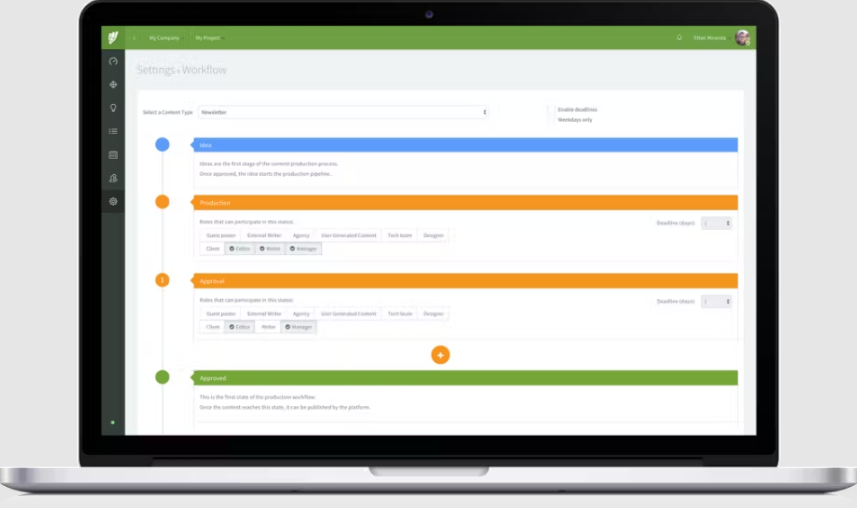857x508 pixels.
Task: Toggle Client role under Approval
Action: 213,327
